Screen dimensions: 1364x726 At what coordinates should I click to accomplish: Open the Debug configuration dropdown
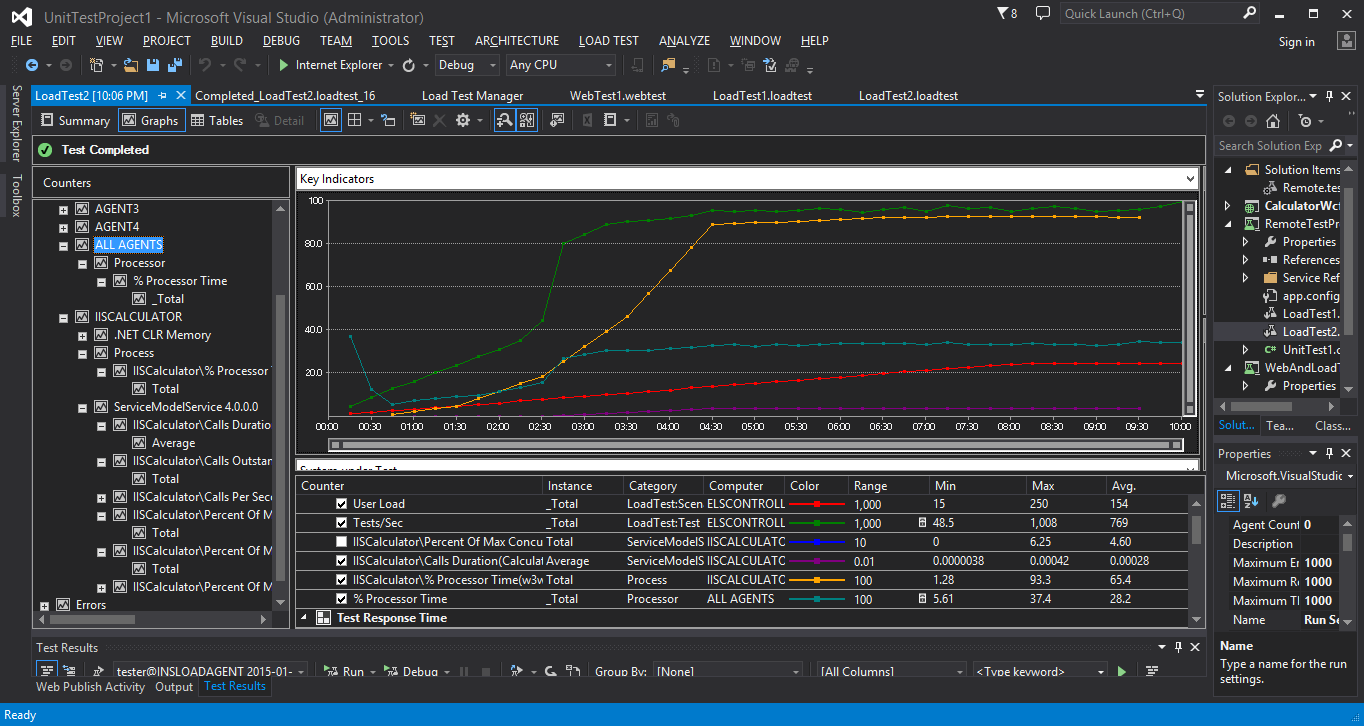(x=467, y=65)
